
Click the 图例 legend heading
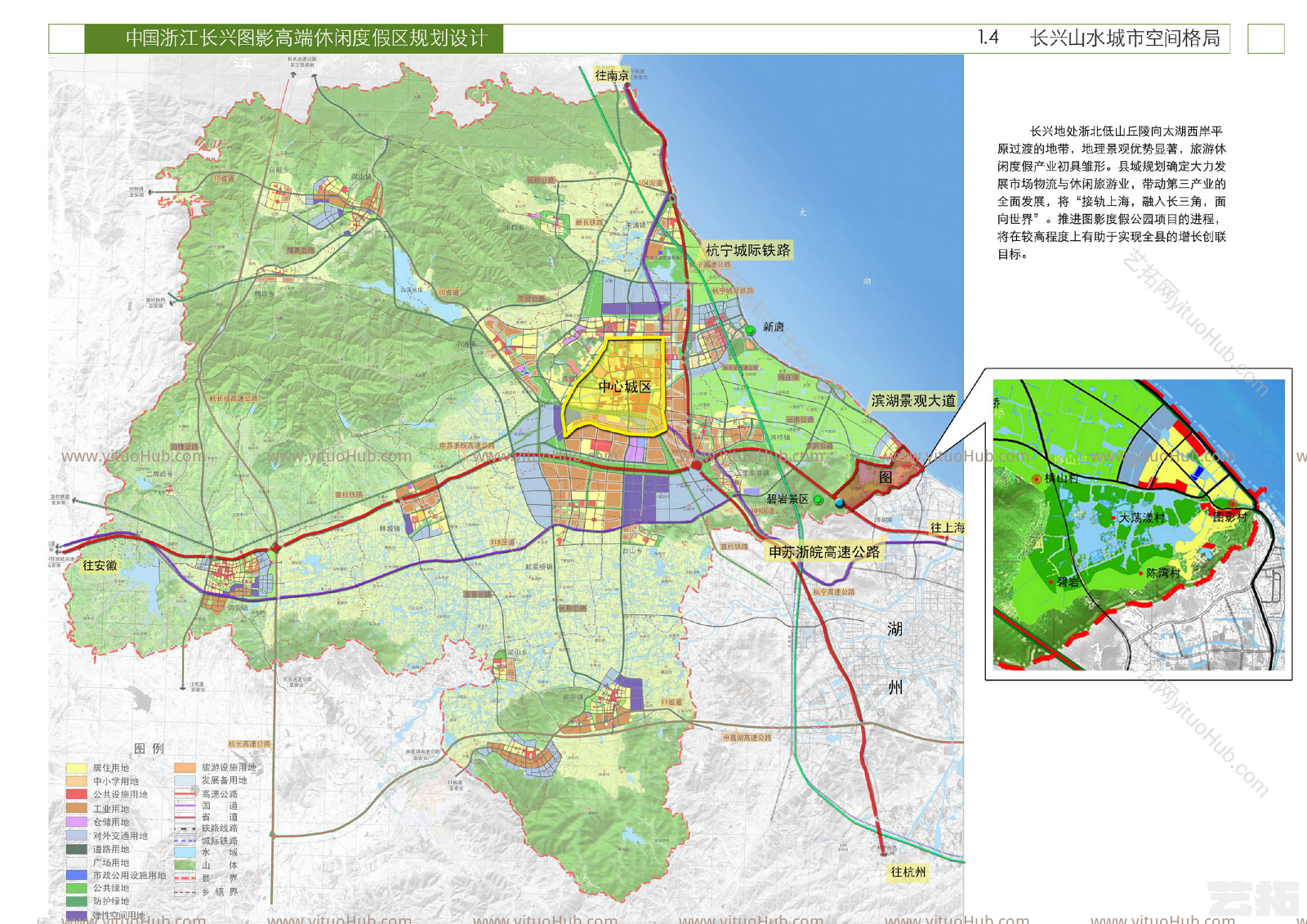pos(149,748)
